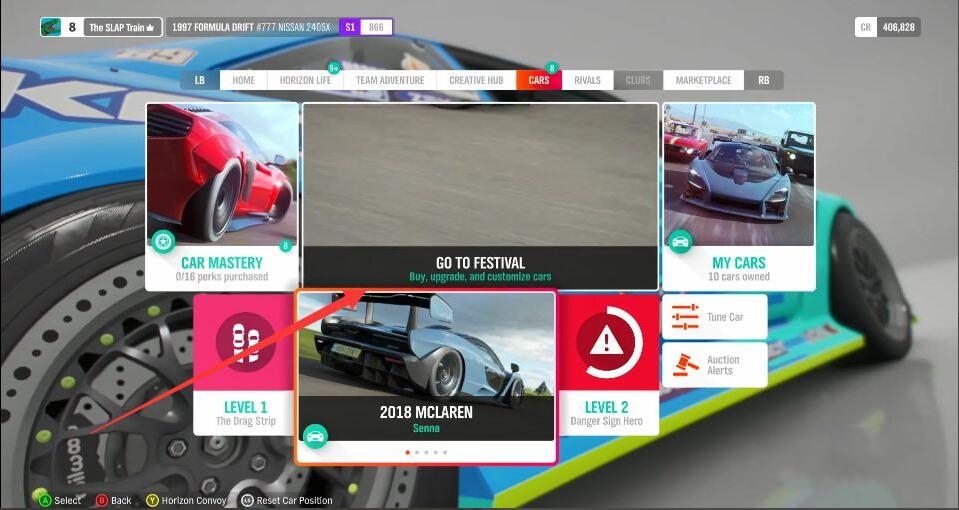This screenshot has width=959, height=510.
Task: Click the danger sign warning icon
Action: pyautogui.click(x=606, y=342)
